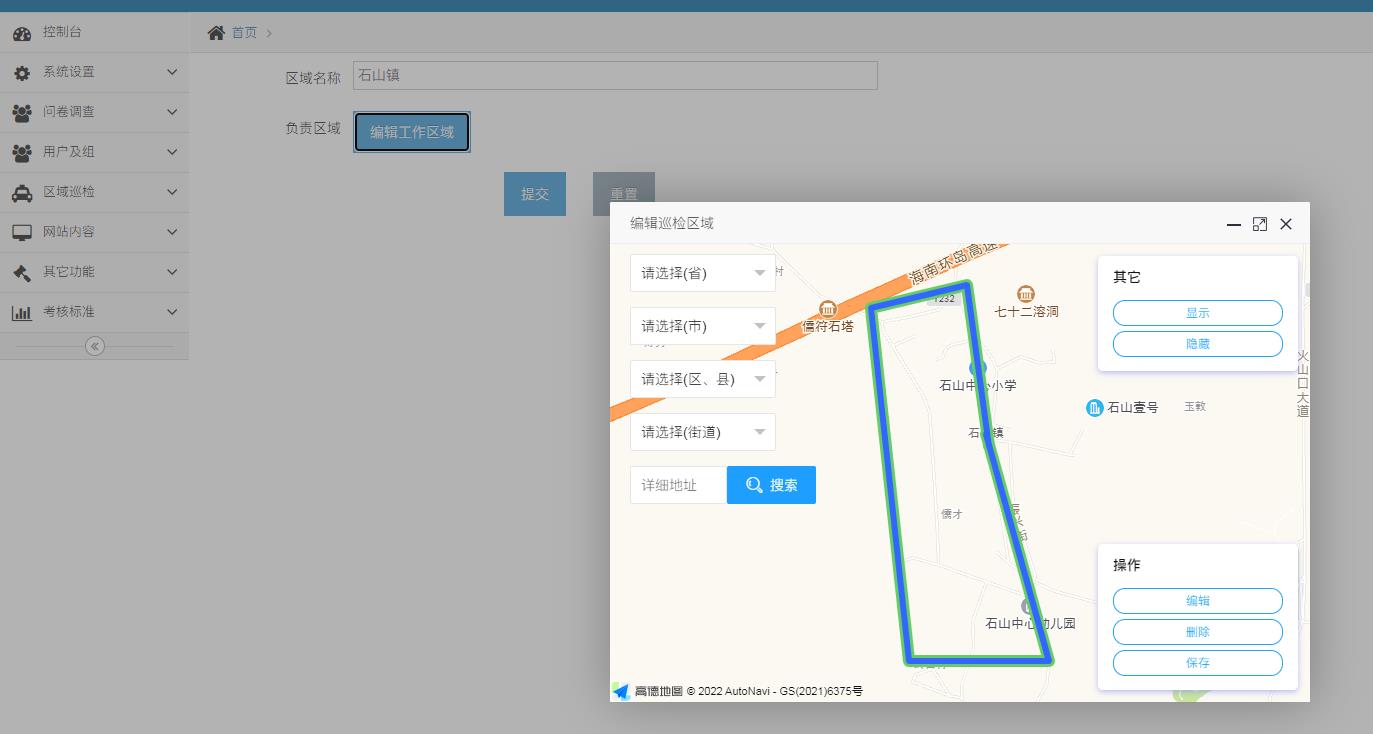Open 问卷调查 menu item
This screenshot has width=1373, height=734.
click(x=94, y=112)
